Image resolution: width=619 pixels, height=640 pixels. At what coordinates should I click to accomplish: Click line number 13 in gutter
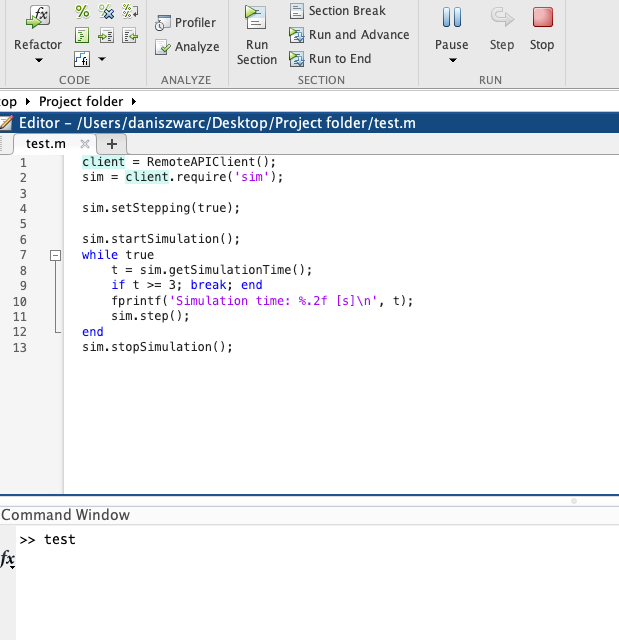click(x=20, y=348)
